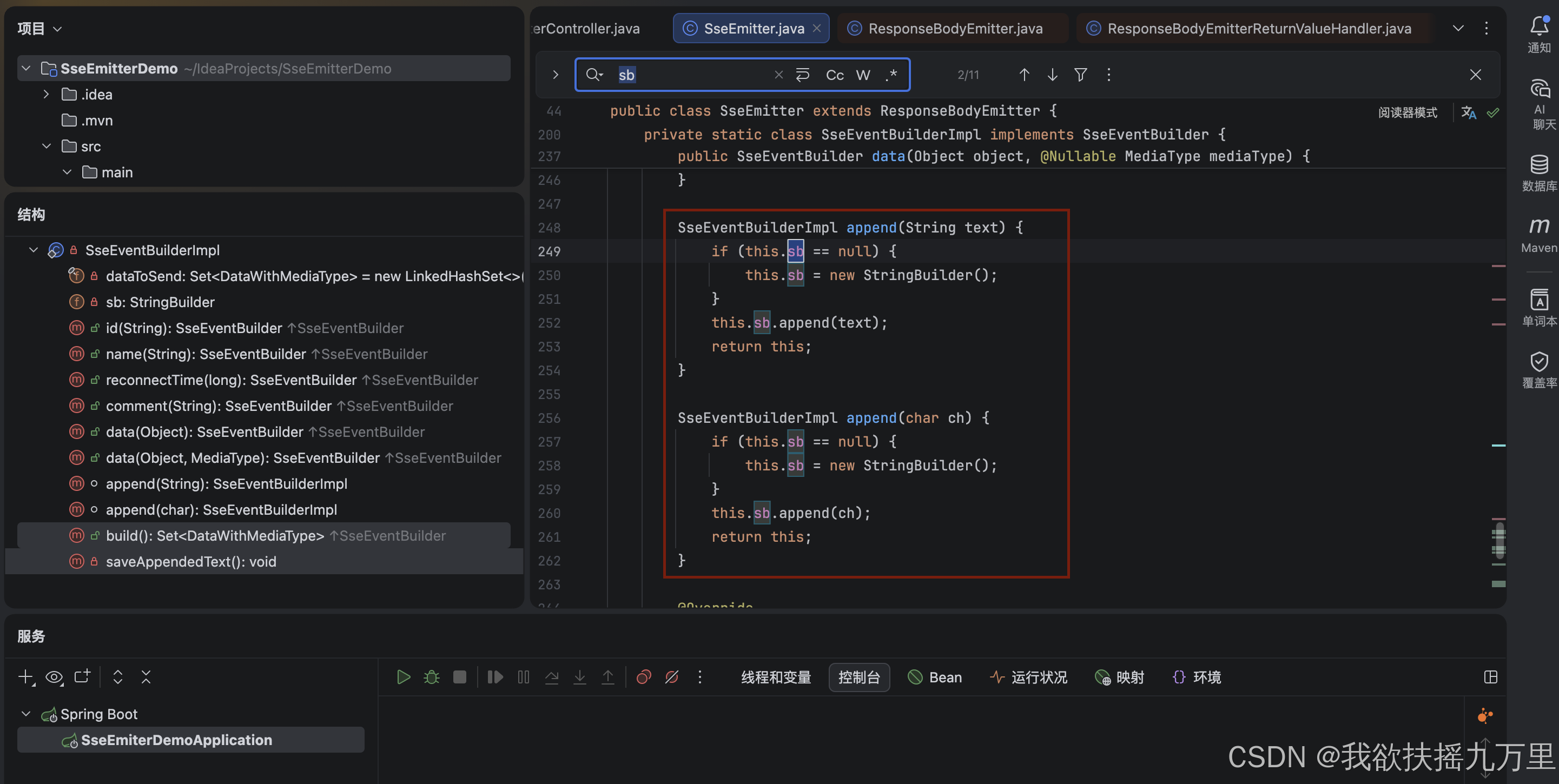Run the application from services toolbar
Screen dimensions: 1559x784
pyautogui.click(x=403, y=677)
